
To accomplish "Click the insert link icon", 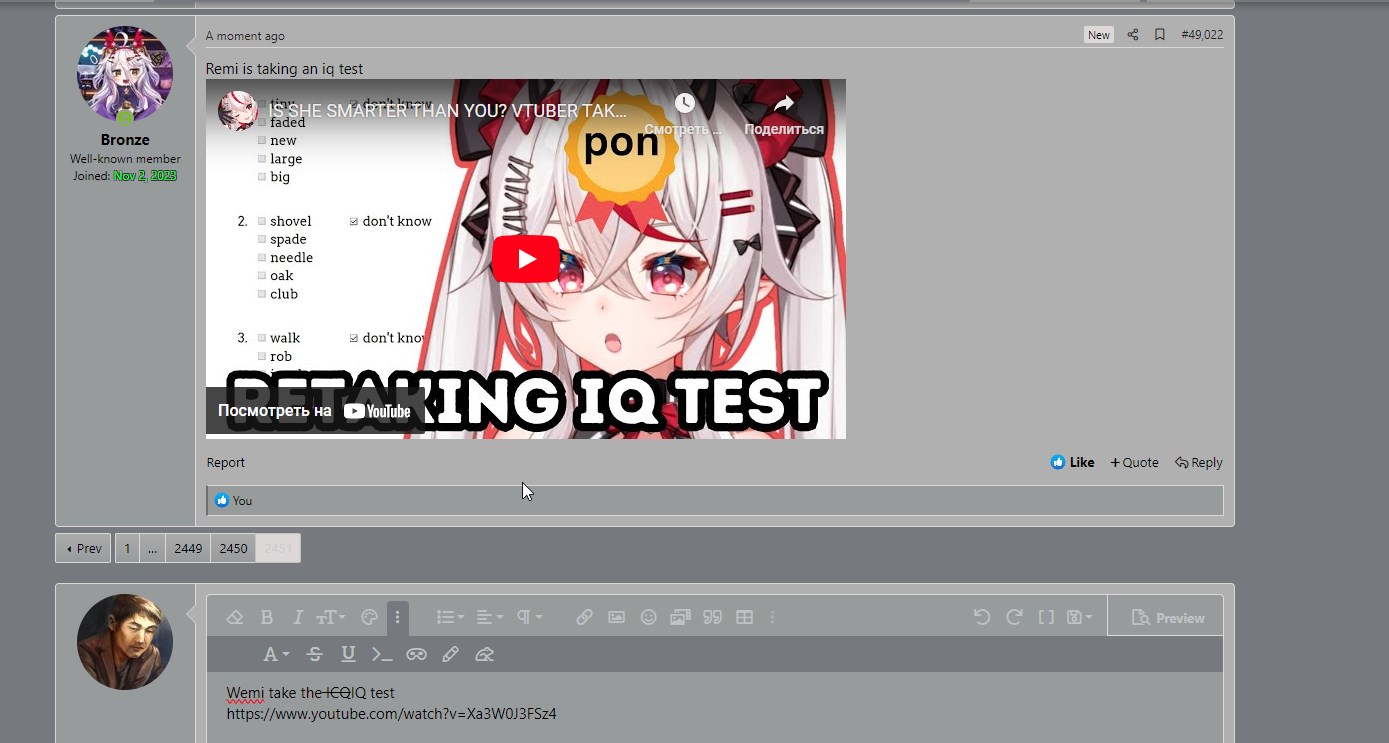I will coord(584,618).
